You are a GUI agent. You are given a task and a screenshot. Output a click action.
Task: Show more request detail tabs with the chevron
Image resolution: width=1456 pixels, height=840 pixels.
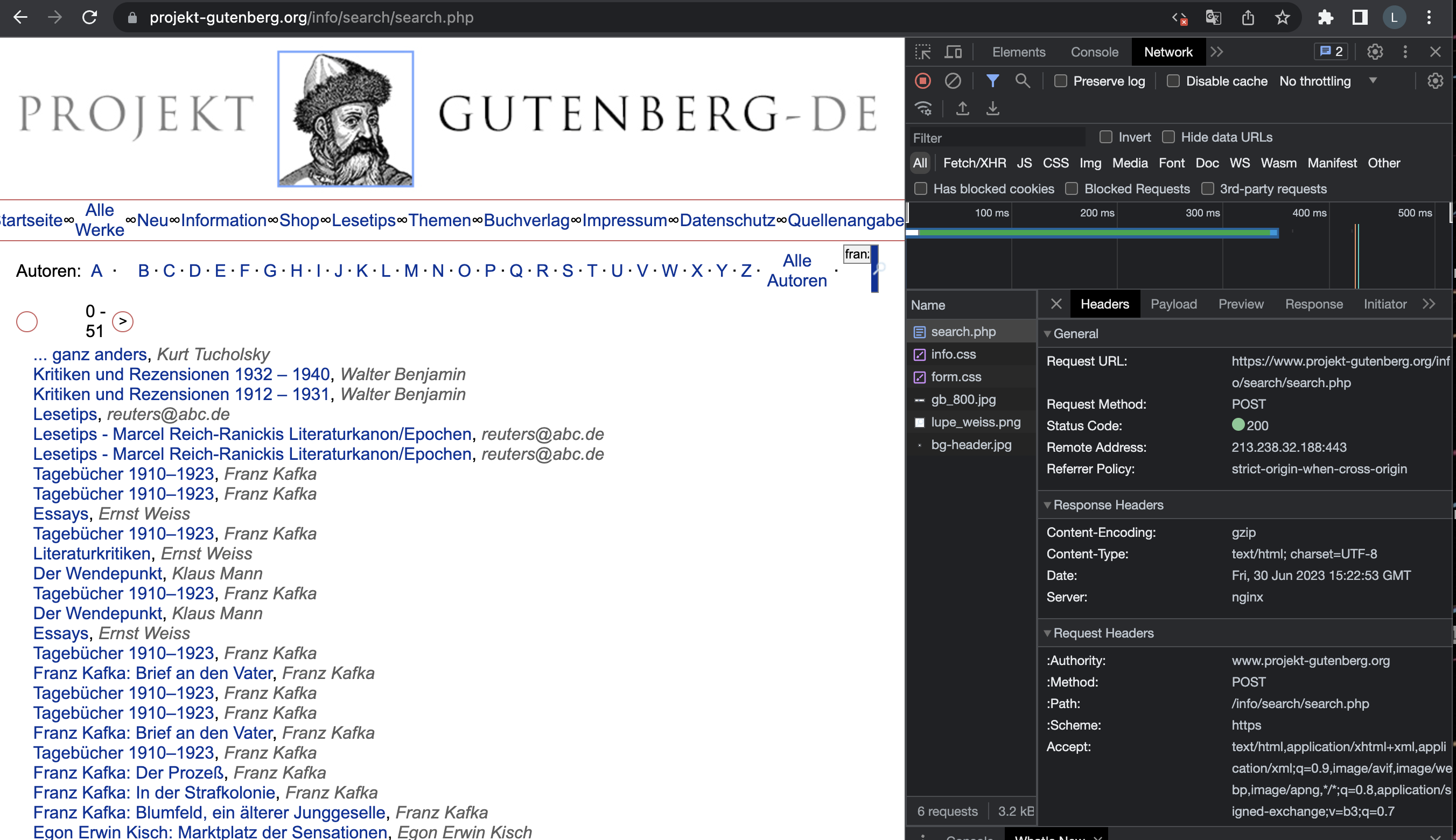[1429, 304]
